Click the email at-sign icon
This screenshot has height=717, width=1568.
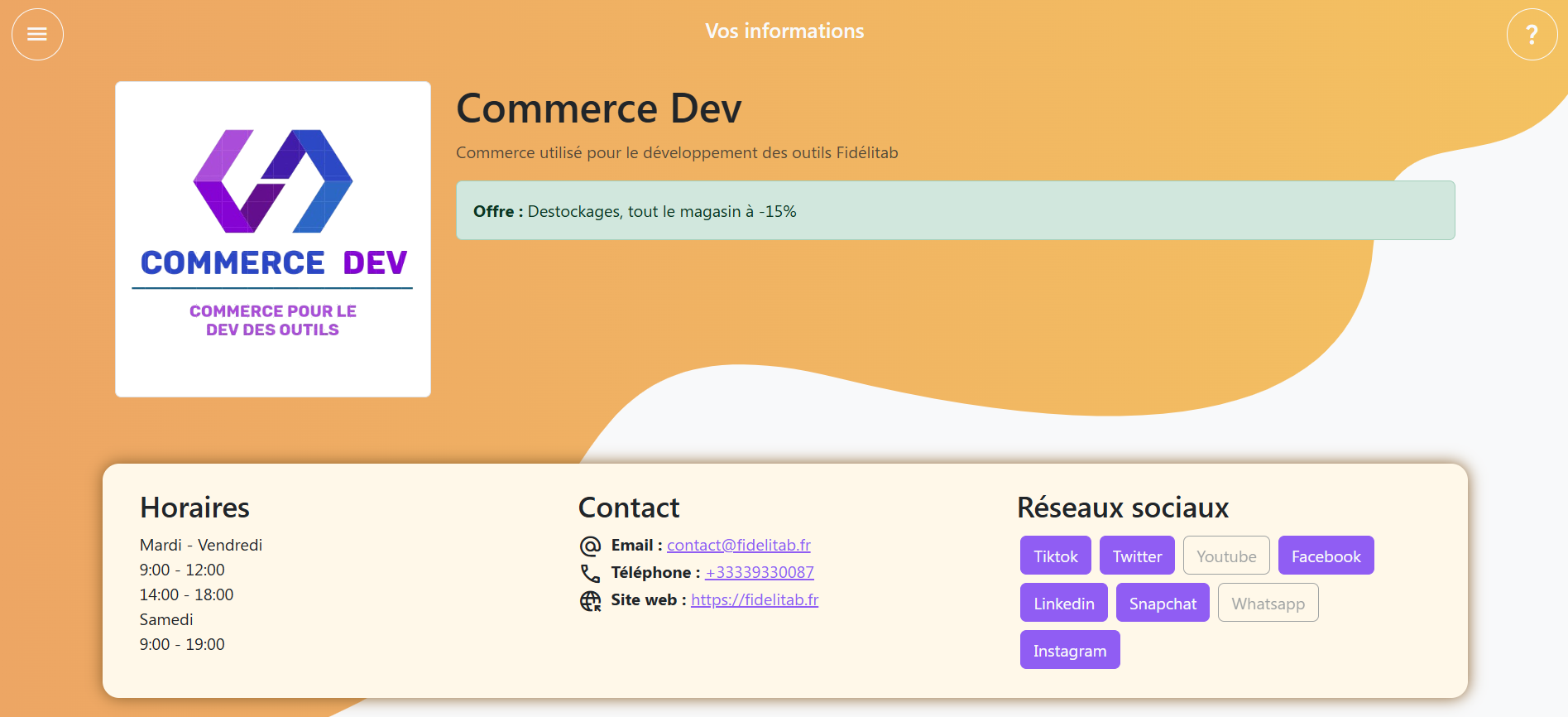point(590,546)
